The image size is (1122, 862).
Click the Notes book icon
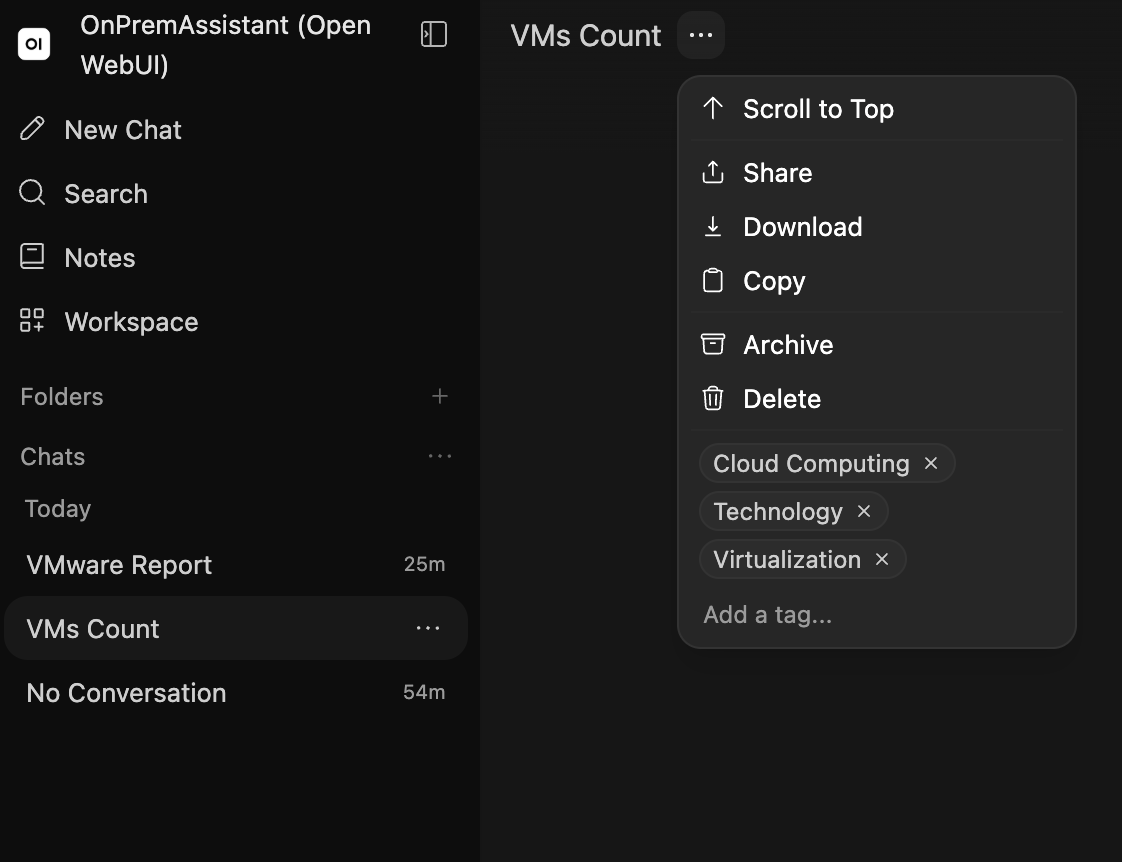[x=32, y=256]
